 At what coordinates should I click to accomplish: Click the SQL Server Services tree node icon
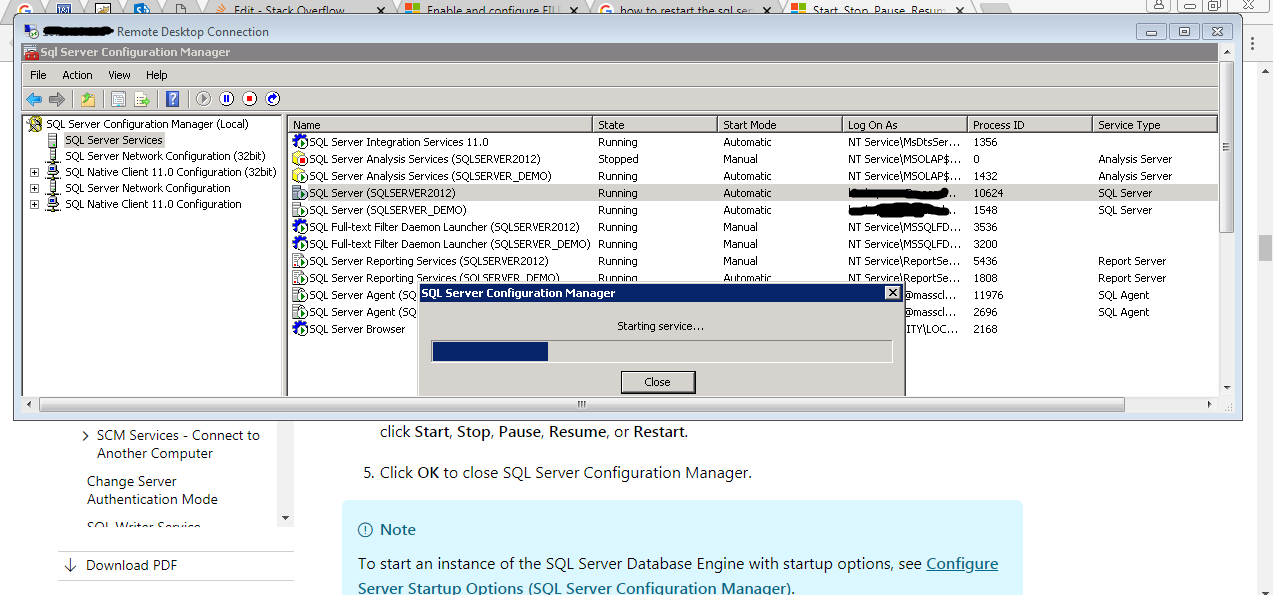pos(54,140)
